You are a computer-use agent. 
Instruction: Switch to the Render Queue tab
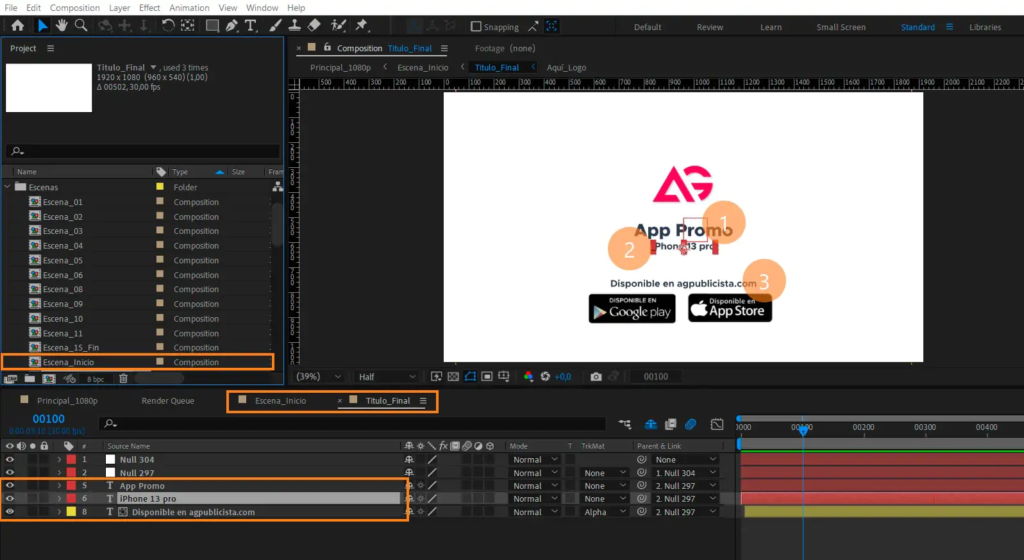(x=168, y=401)
